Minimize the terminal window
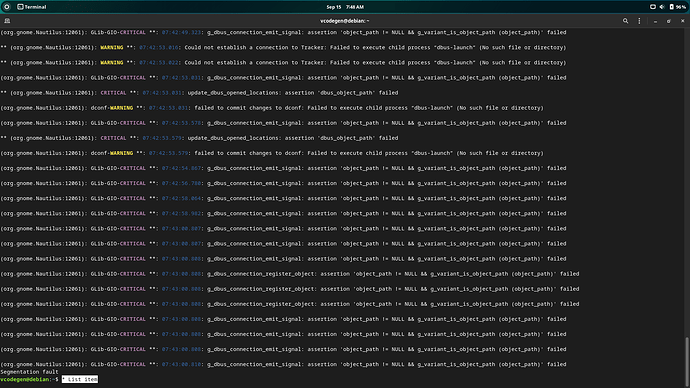This screenshot has height=388, width=690. point(655,21)
